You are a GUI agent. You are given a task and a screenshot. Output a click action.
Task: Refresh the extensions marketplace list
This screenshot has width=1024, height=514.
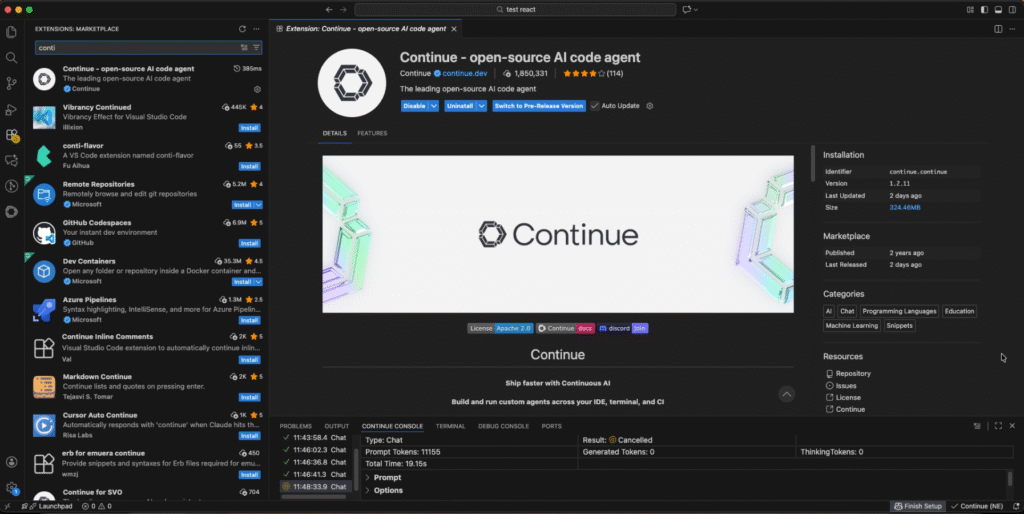242,30
